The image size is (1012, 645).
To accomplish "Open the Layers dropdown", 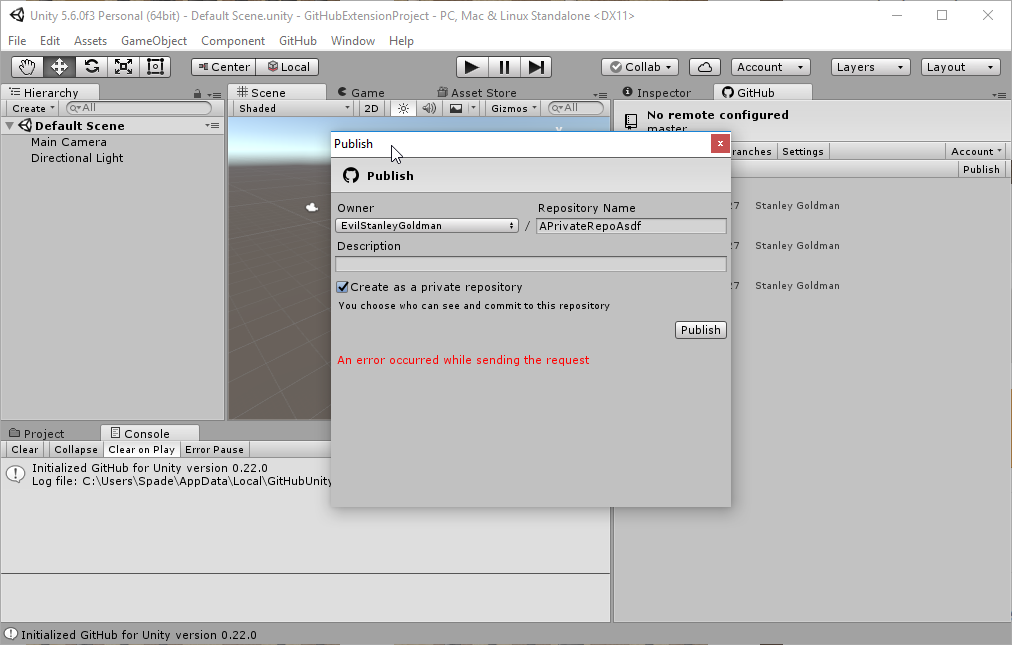I will pos(870,67).
